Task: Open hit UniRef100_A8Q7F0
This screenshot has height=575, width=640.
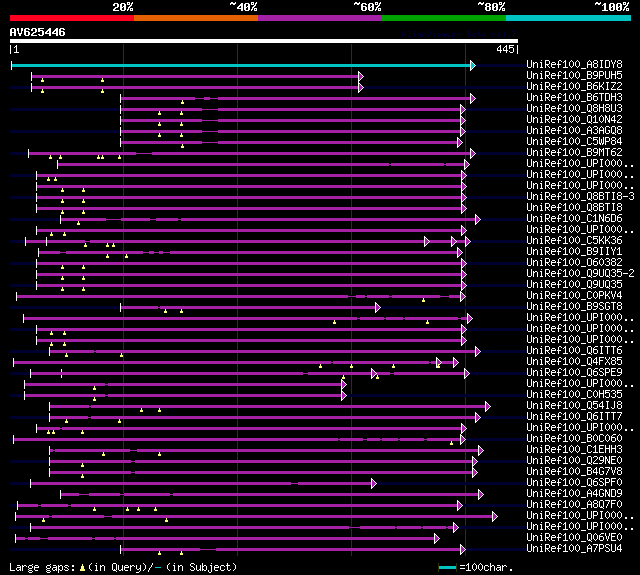Action: 574,505
